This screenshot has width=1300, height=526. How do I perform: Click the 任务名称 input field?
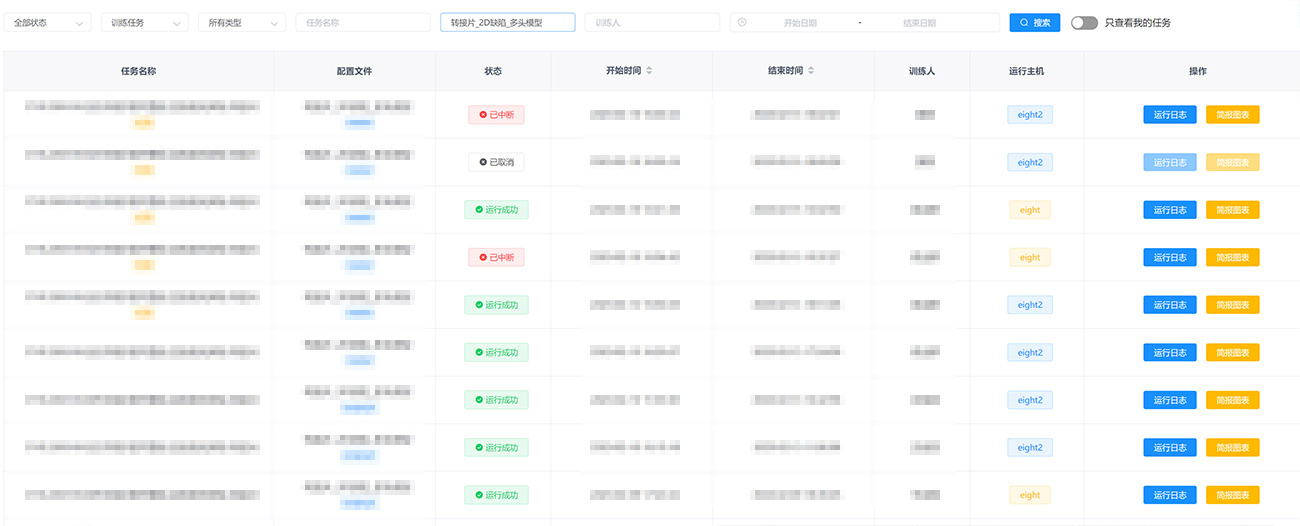tap(362, 22)
